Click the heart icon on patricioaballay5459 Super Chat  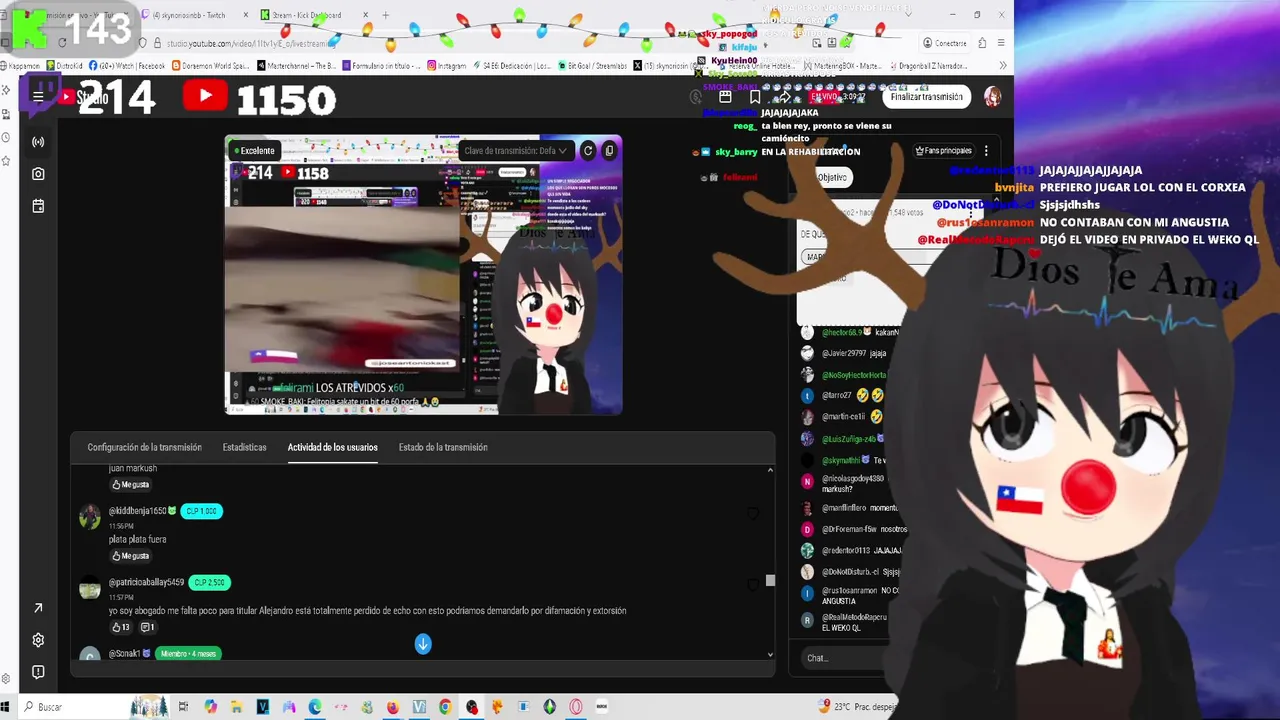coord(753,585)
